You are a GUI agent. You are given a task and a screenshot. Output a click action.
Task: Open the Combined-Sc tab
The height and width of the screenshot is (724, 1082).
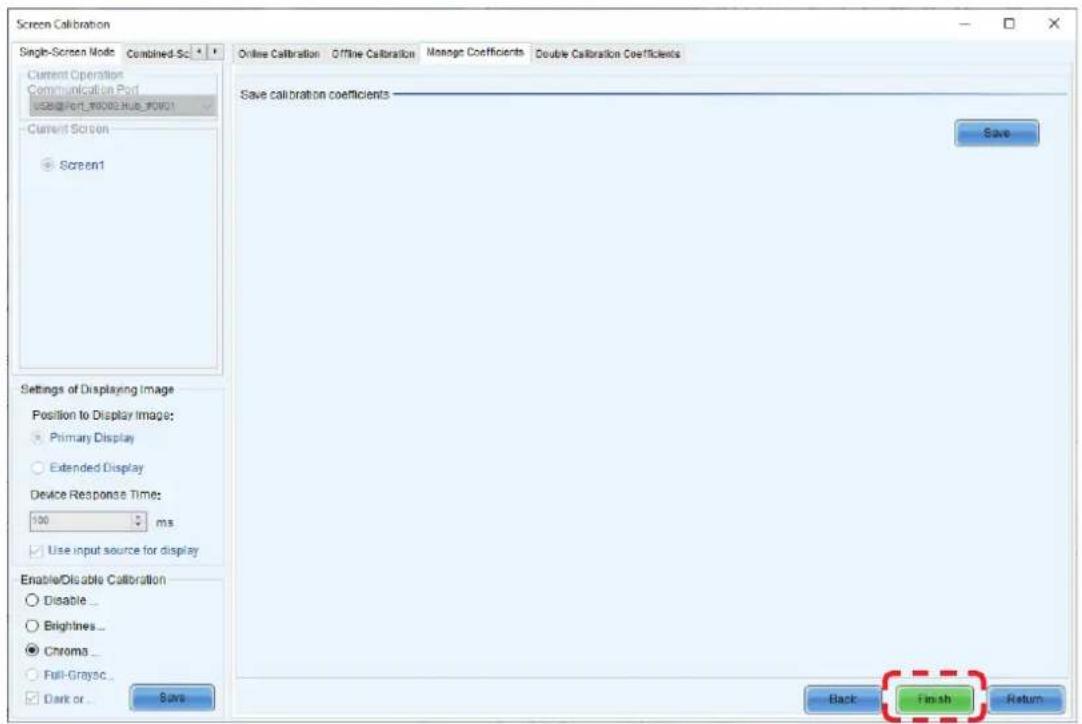click(x=157, y=53)
